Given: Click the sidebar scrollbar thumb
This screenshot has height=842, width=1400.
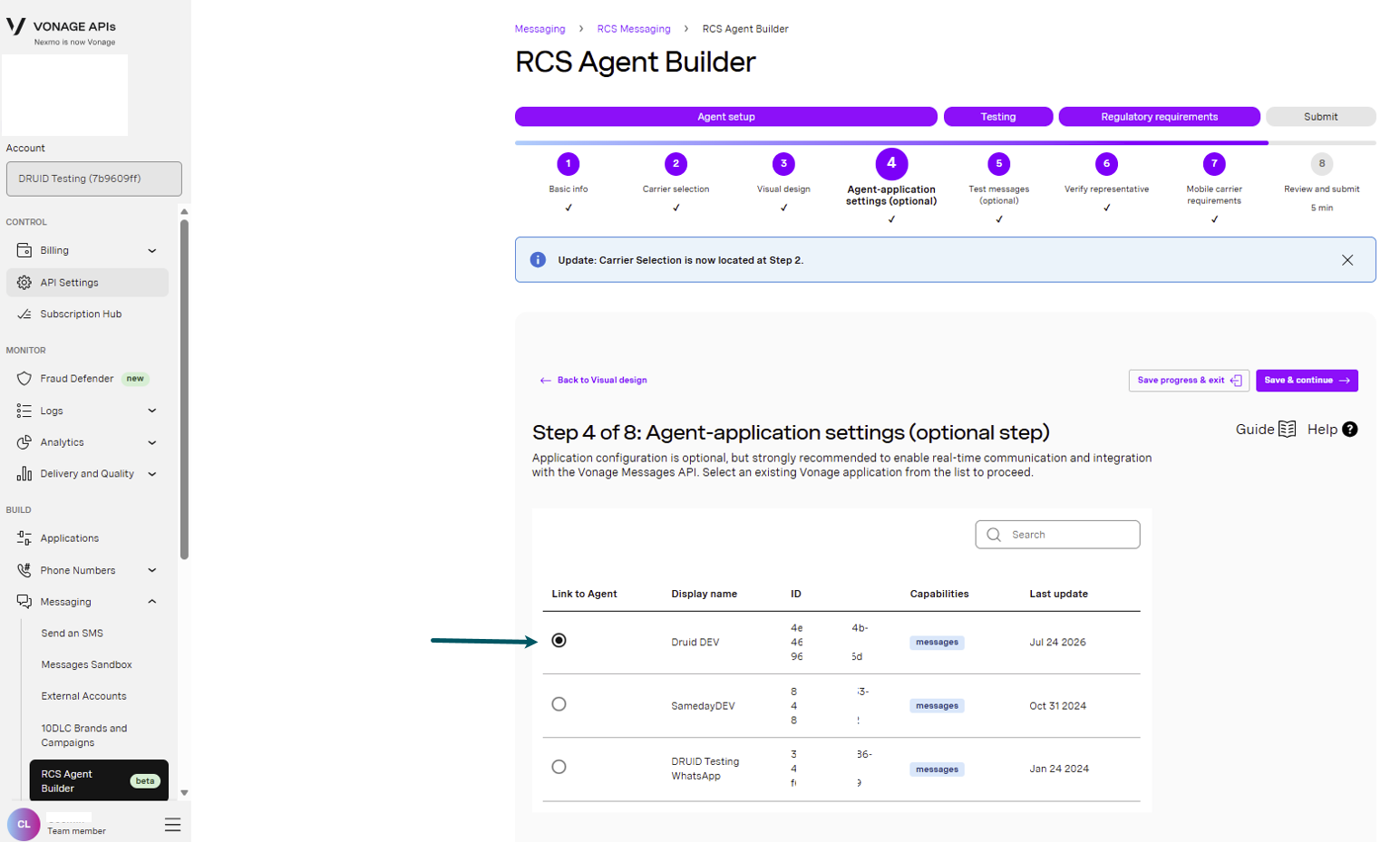Looking at the screenshot, I should [x=184, y=390].
